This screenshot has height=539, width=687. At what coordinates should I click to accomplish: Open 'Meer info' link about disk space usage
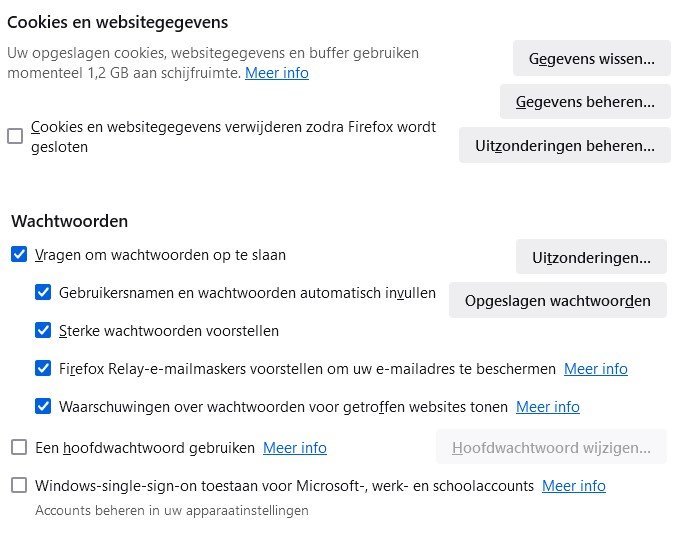pyautogui.click(x=277, y=73)
